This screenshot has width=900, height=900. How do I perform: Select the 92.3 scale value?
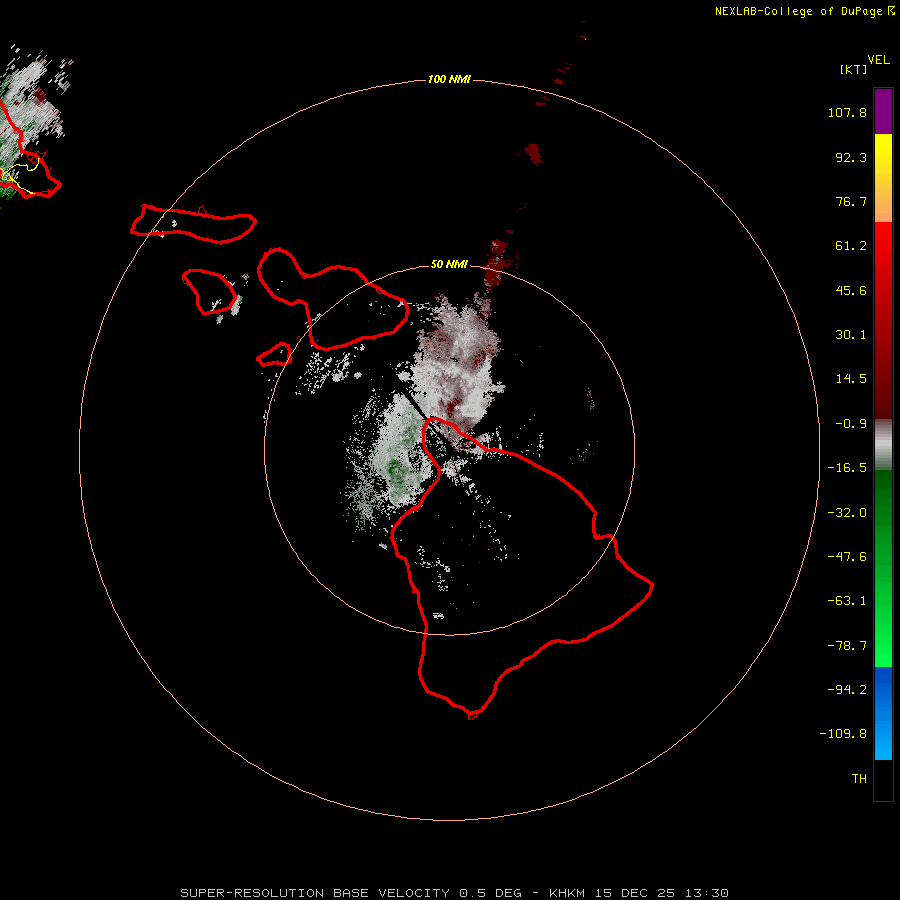click(851, 157)
